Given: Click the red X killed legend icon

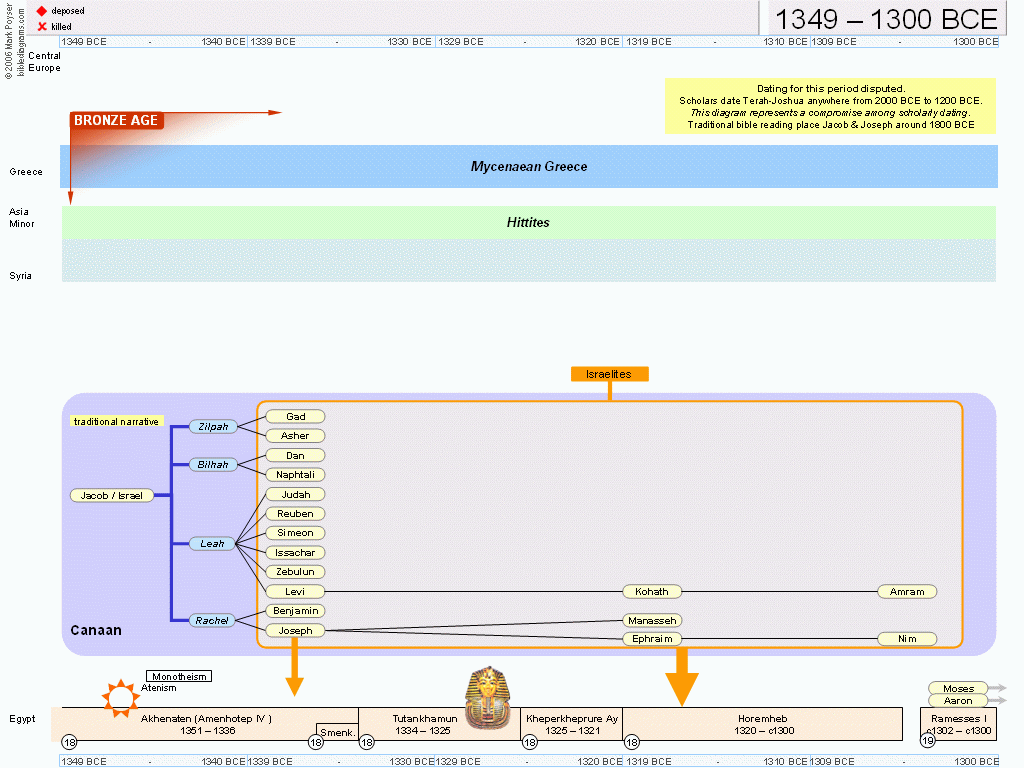Looking at the screenshot, I should [x=42, y=26].
